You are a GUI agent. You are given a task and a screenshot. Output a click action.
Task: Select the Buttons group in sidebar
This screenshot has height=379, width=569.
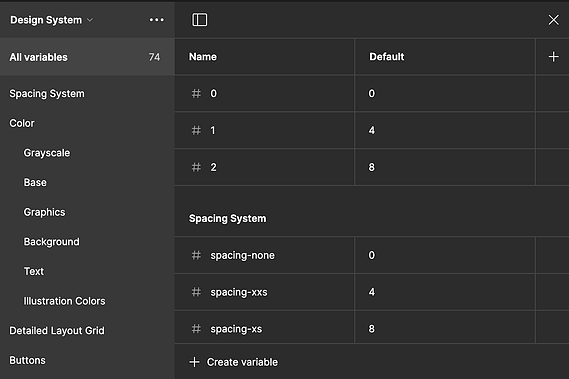tap(28, 360)
